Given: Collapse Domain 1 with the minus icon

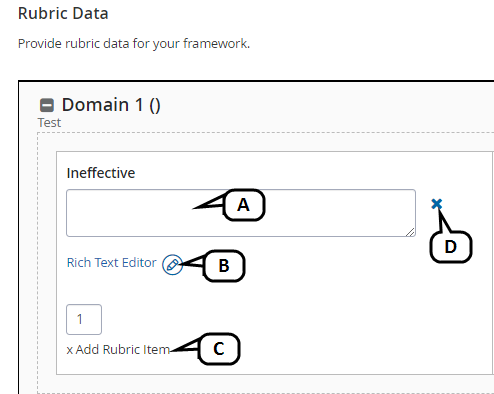Looking at the screenshot, I should click(x=47, y=105).
